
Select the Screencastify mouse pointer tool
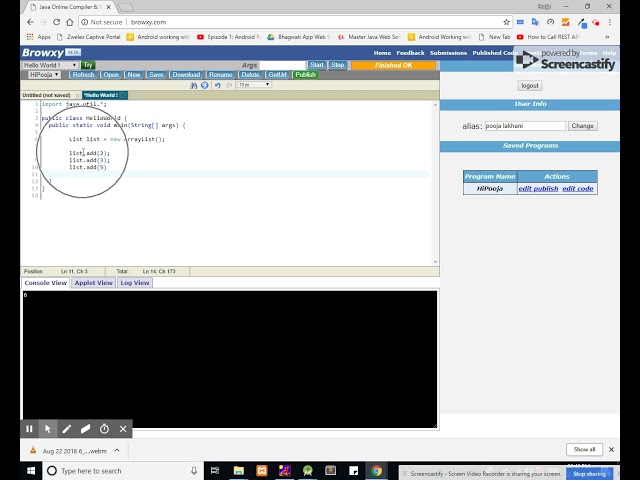48,429
